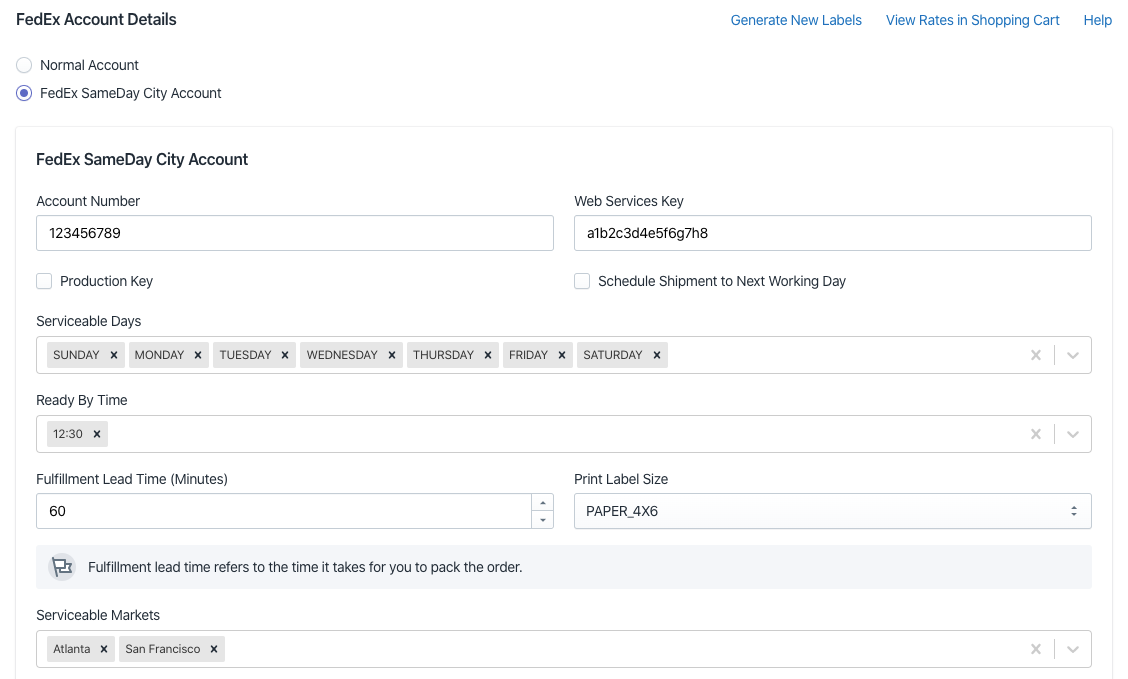Screen dimensions: 1128x679
Task: Increase Fulfillment Lead Time with up arrow
Action: [542, 503]
